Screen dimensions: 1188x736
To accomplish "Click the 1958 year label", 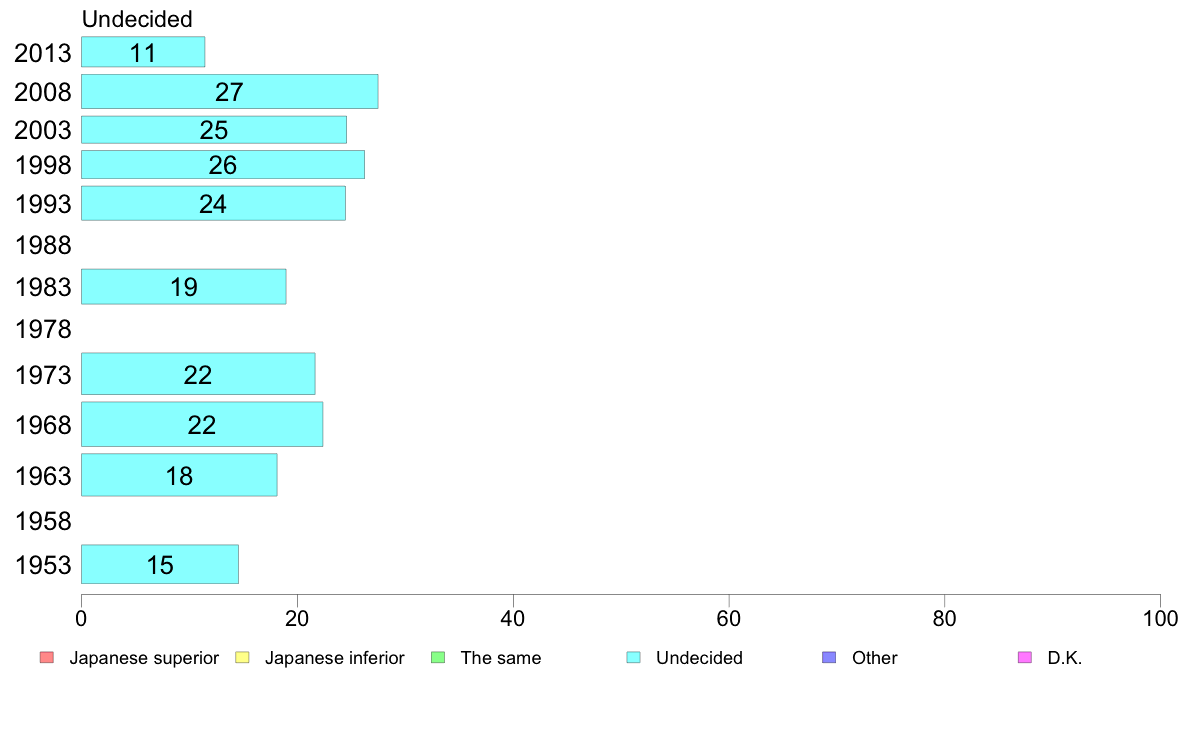I will point(43,521).
